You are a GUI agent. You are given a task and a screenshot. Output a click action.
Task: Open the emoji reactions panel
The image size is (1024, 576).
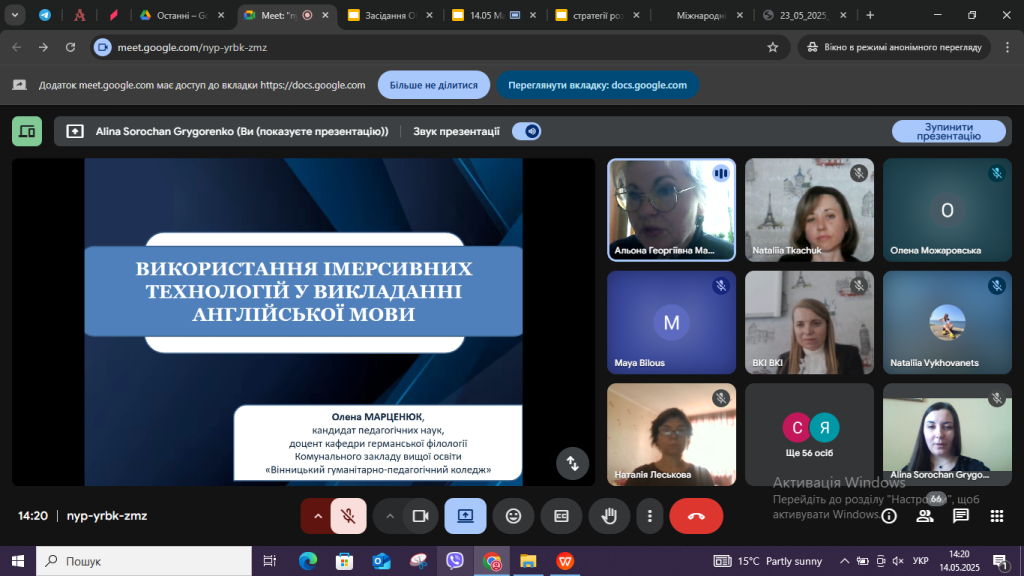click(513, 516)
